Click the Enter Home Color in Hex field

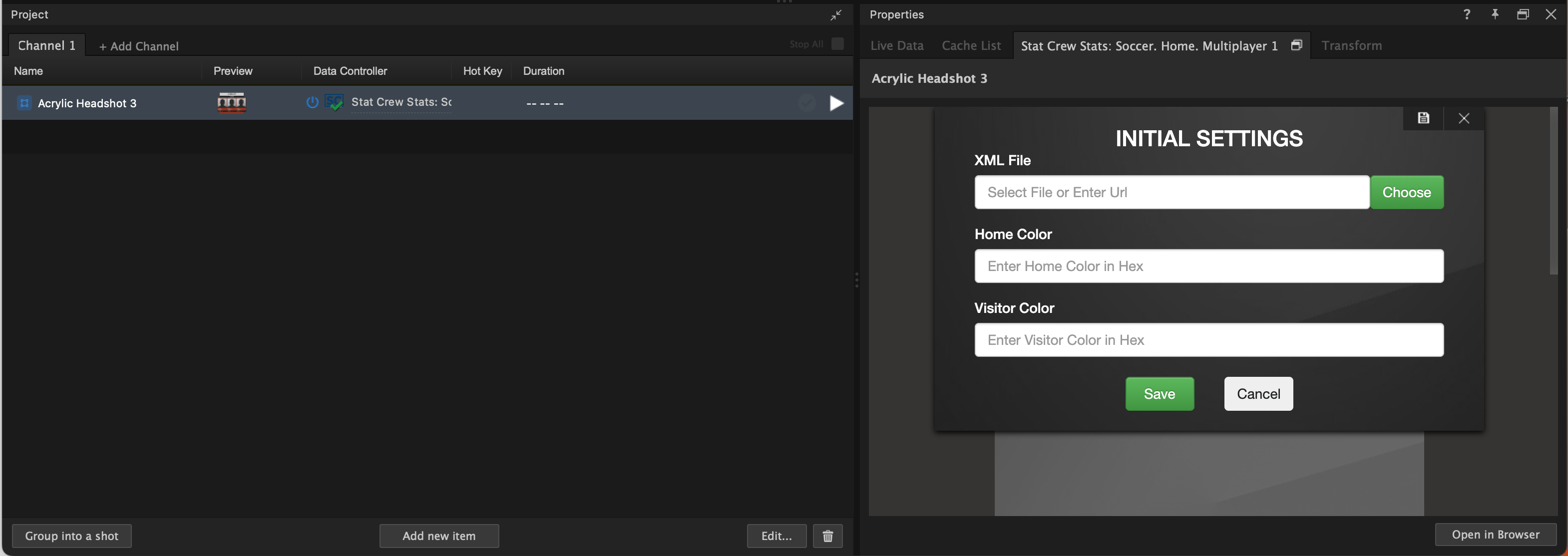1209,266
